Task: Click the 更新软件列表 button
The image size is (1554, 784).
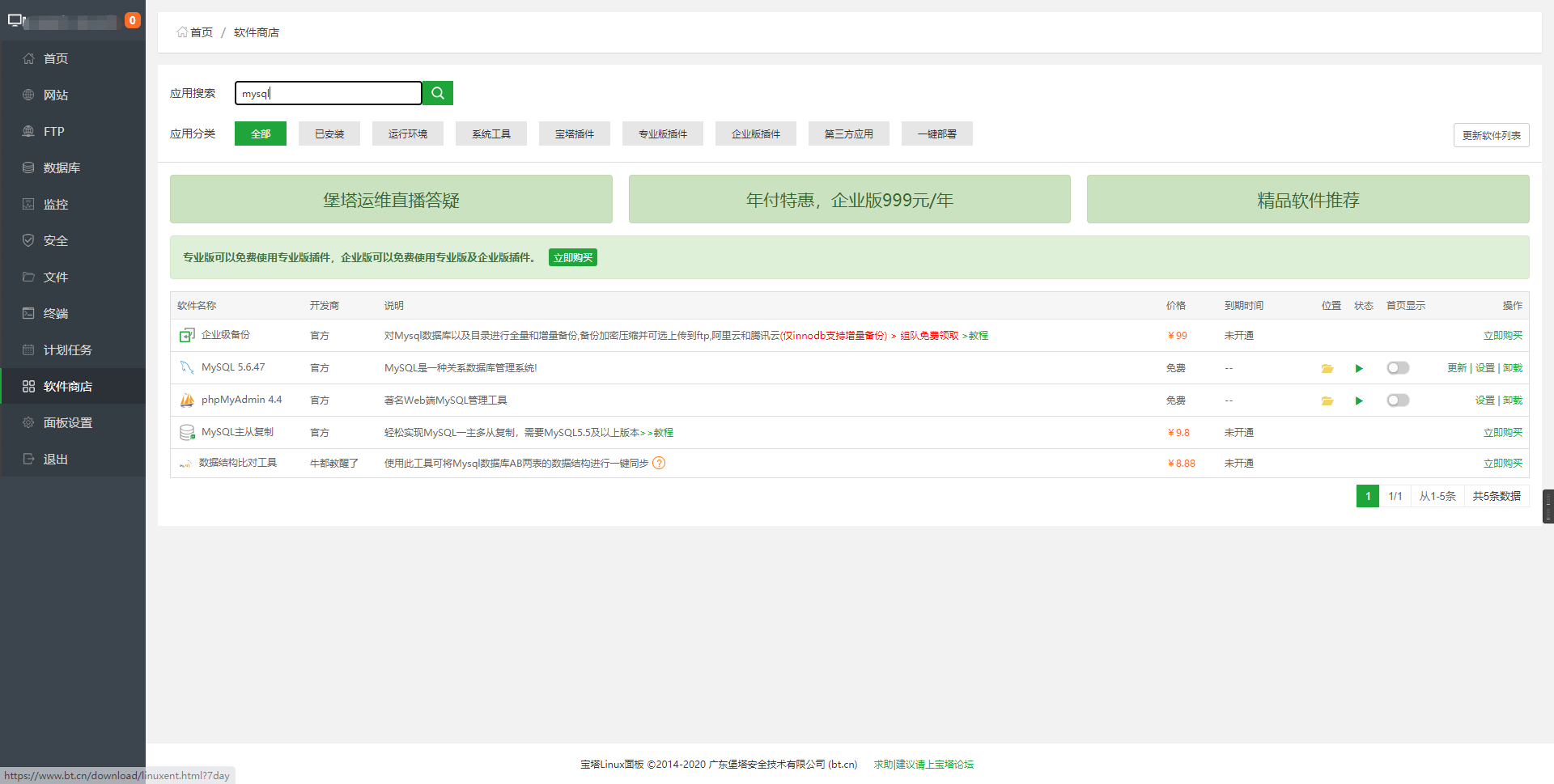Action: [1492, 135]
